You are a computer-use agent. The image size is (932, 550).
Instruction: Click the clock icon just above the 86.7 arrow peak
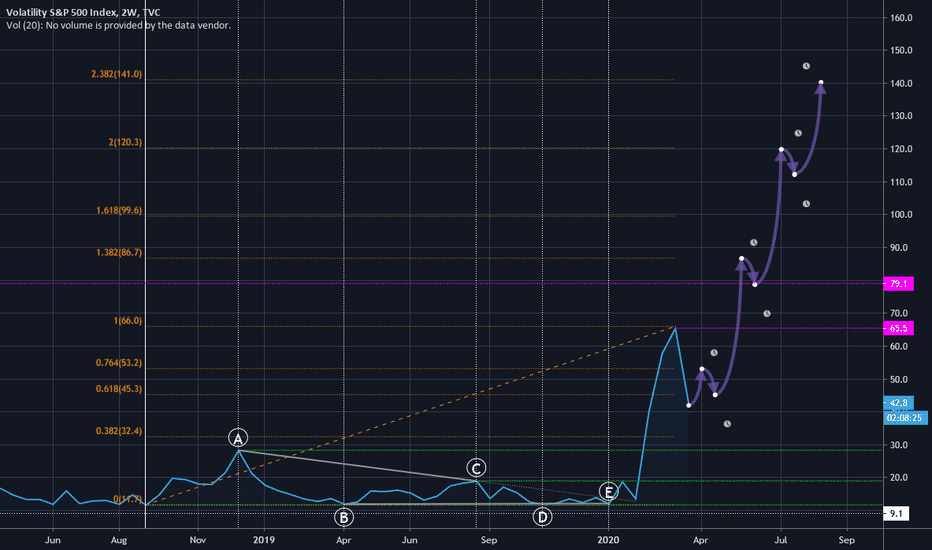[754, 243]
